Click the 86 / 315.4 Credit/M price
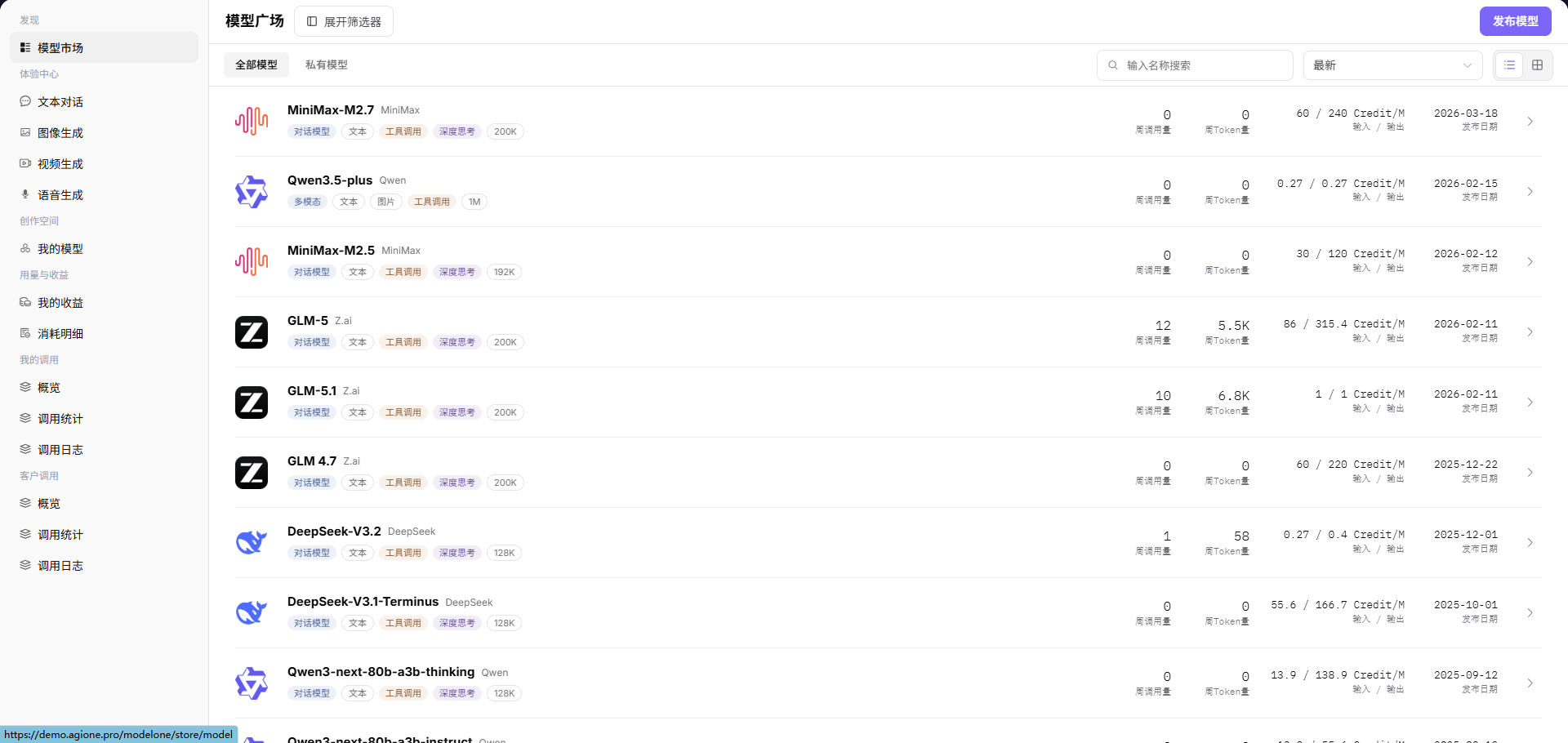Screen dimensions: 1568x743 (x=1344, y=324)
